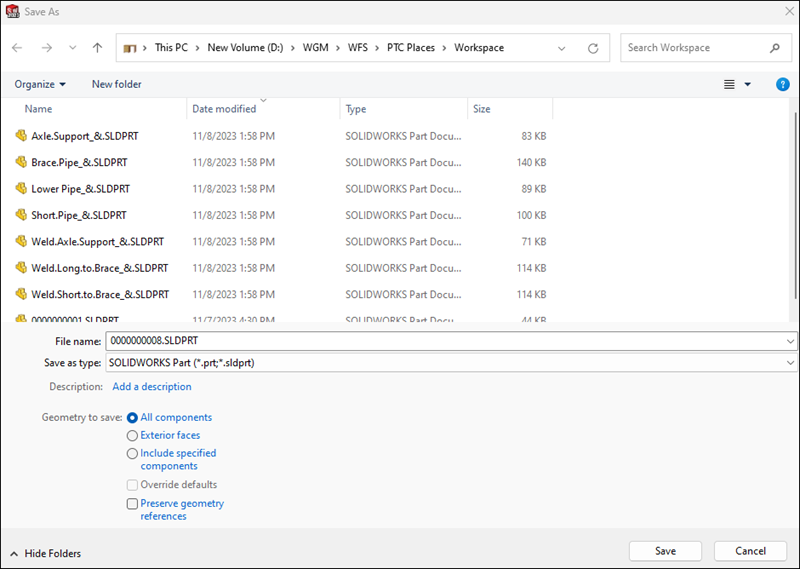
Task: Click WFS in the address path
Action: [358, 47]
